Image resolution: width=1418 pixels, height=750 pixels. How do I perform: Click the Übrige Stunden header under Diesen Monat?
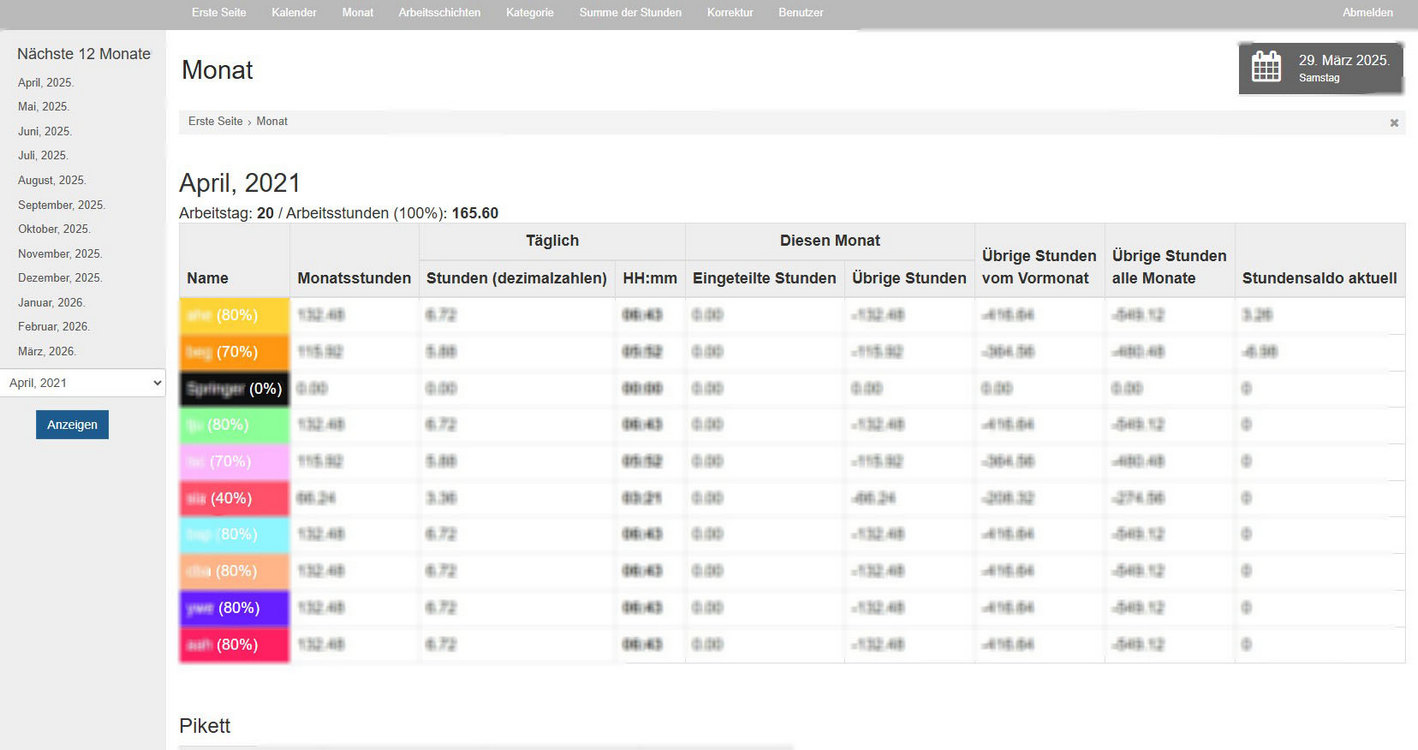(x=909, y=278)
